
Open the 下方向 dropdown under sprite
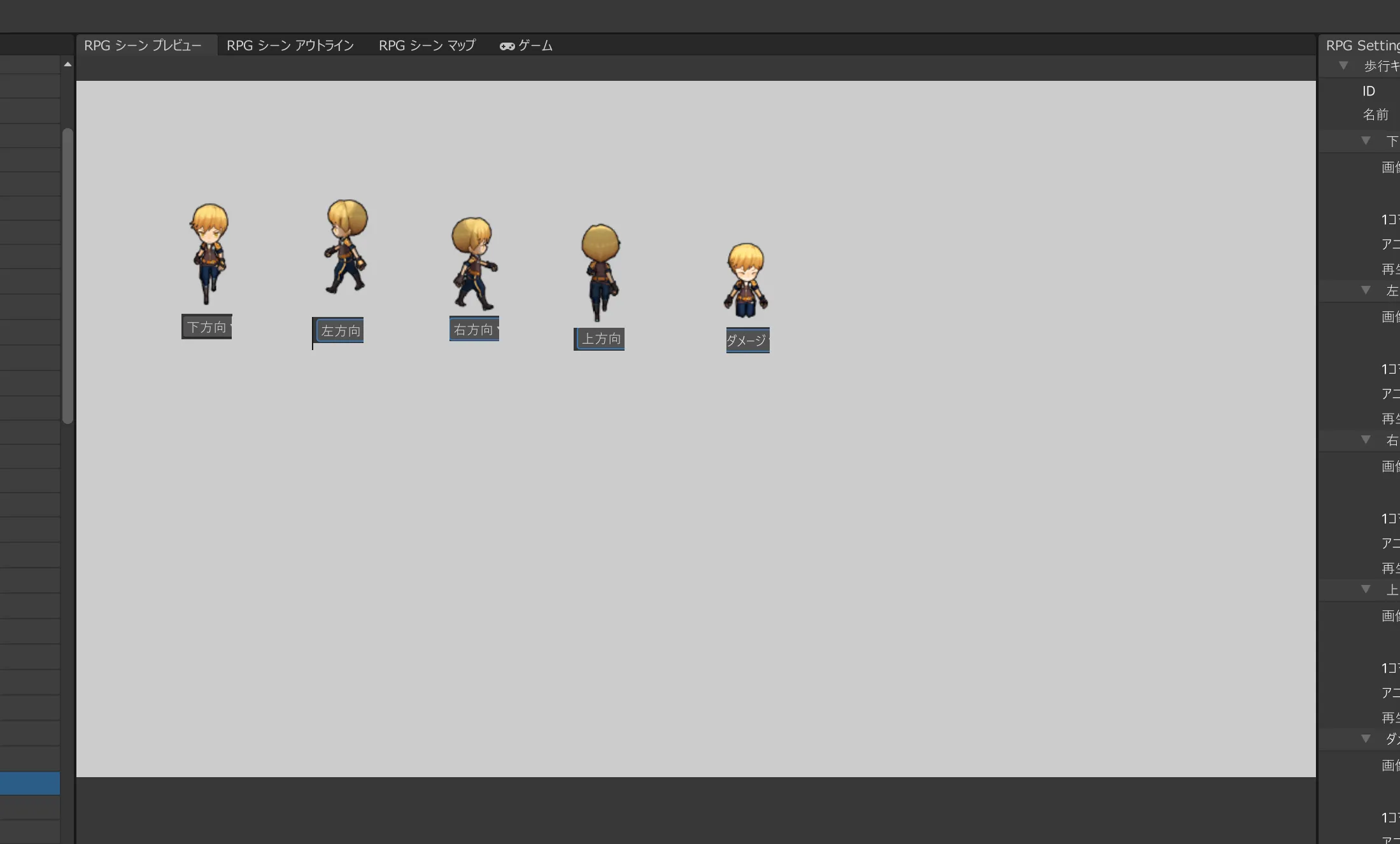point(207,327)
